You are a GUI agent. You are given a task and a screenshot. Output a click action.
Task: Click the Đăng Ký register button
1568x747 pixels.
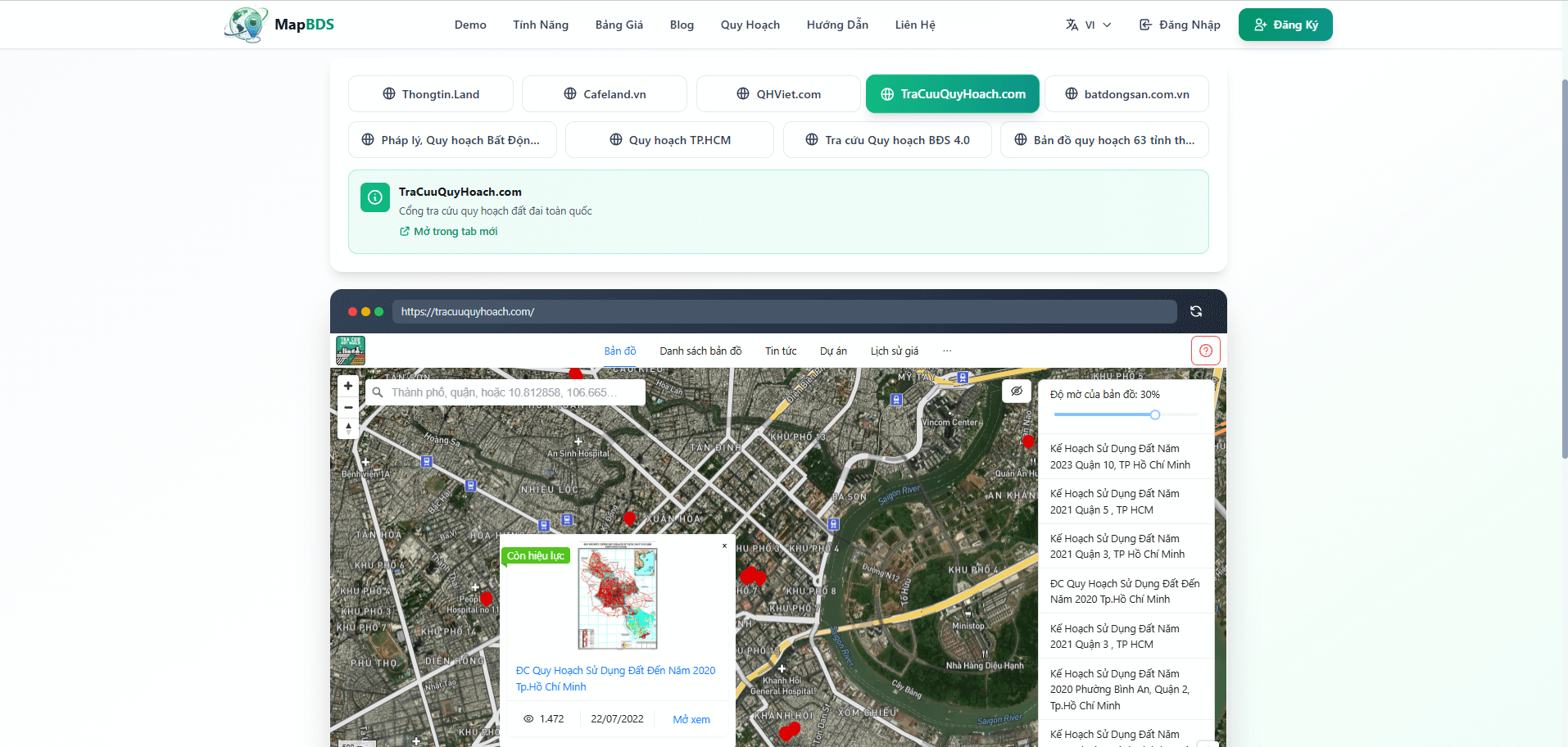coord(1285,25)
